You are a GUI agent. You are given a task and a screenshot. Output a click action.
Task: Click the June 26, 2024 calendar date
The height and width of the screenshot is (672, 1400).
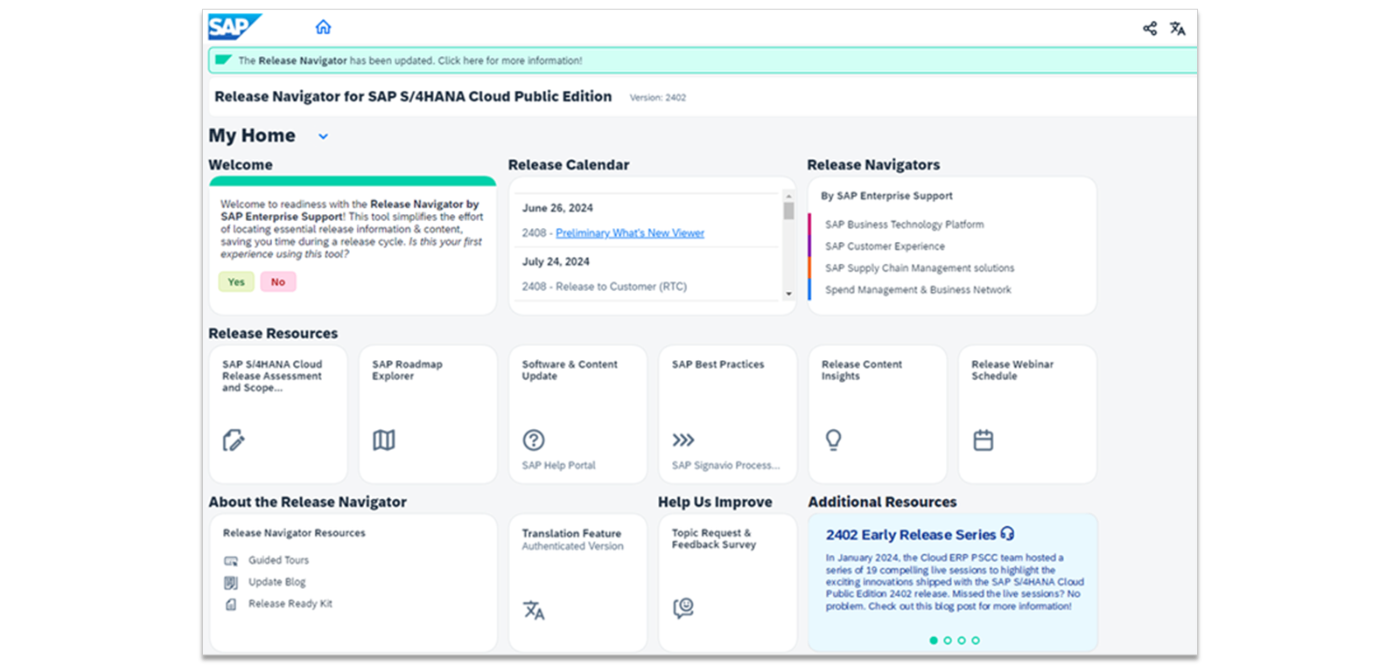[x=557, y=208]
